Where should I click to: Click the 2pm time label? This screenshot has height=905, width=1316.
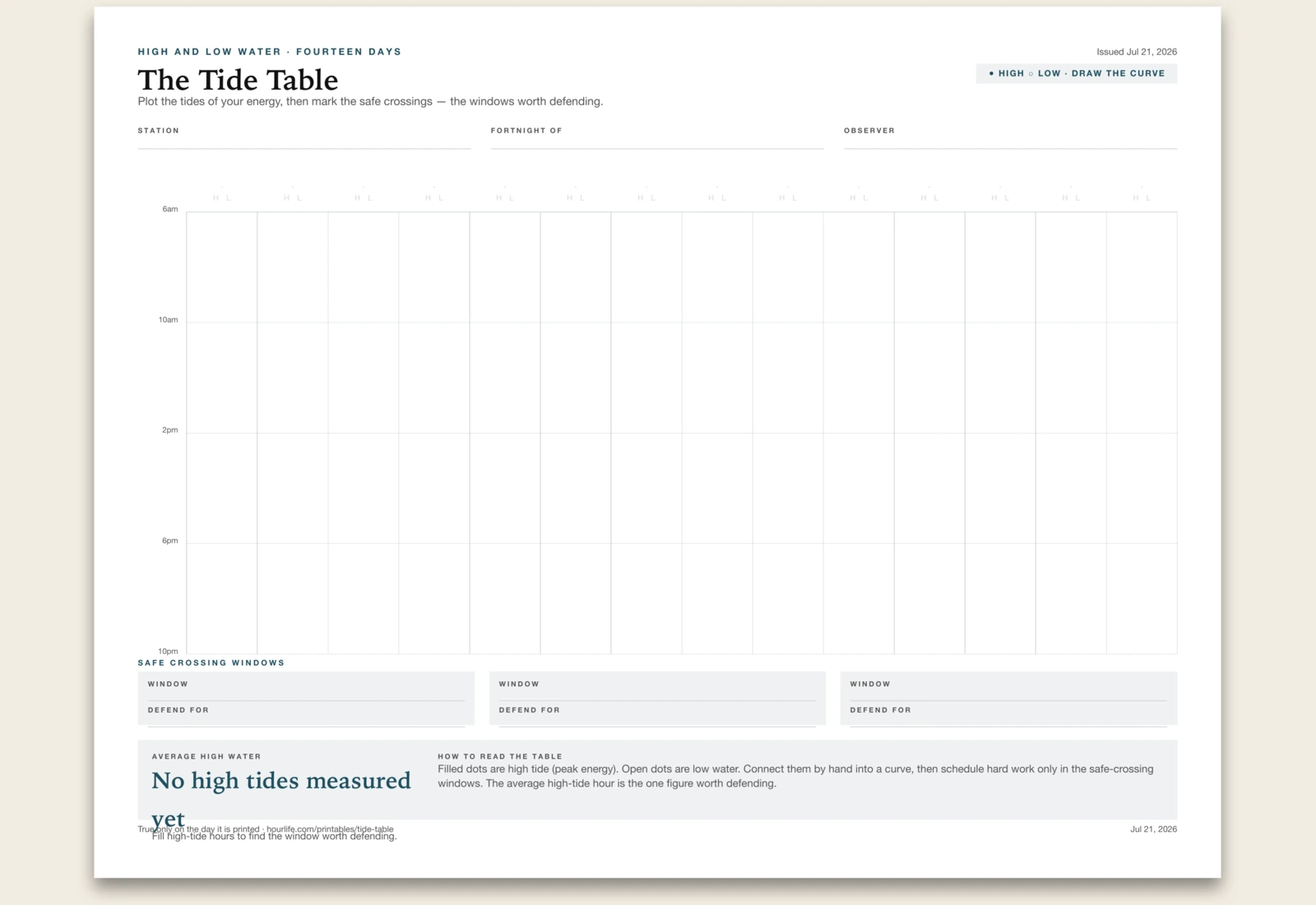pyautogui.click(x=170, y=429)
